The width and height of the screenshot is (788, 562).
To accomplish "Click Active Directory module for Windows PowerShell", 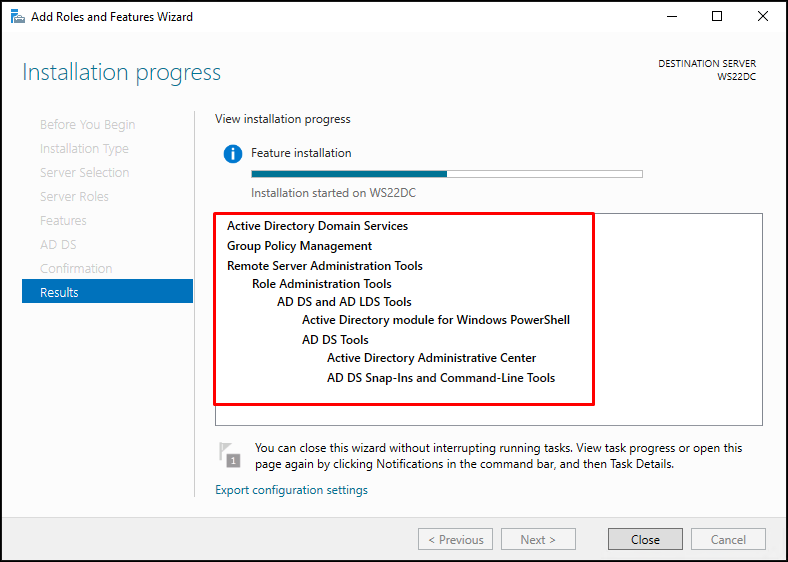I will pos(436,320).
